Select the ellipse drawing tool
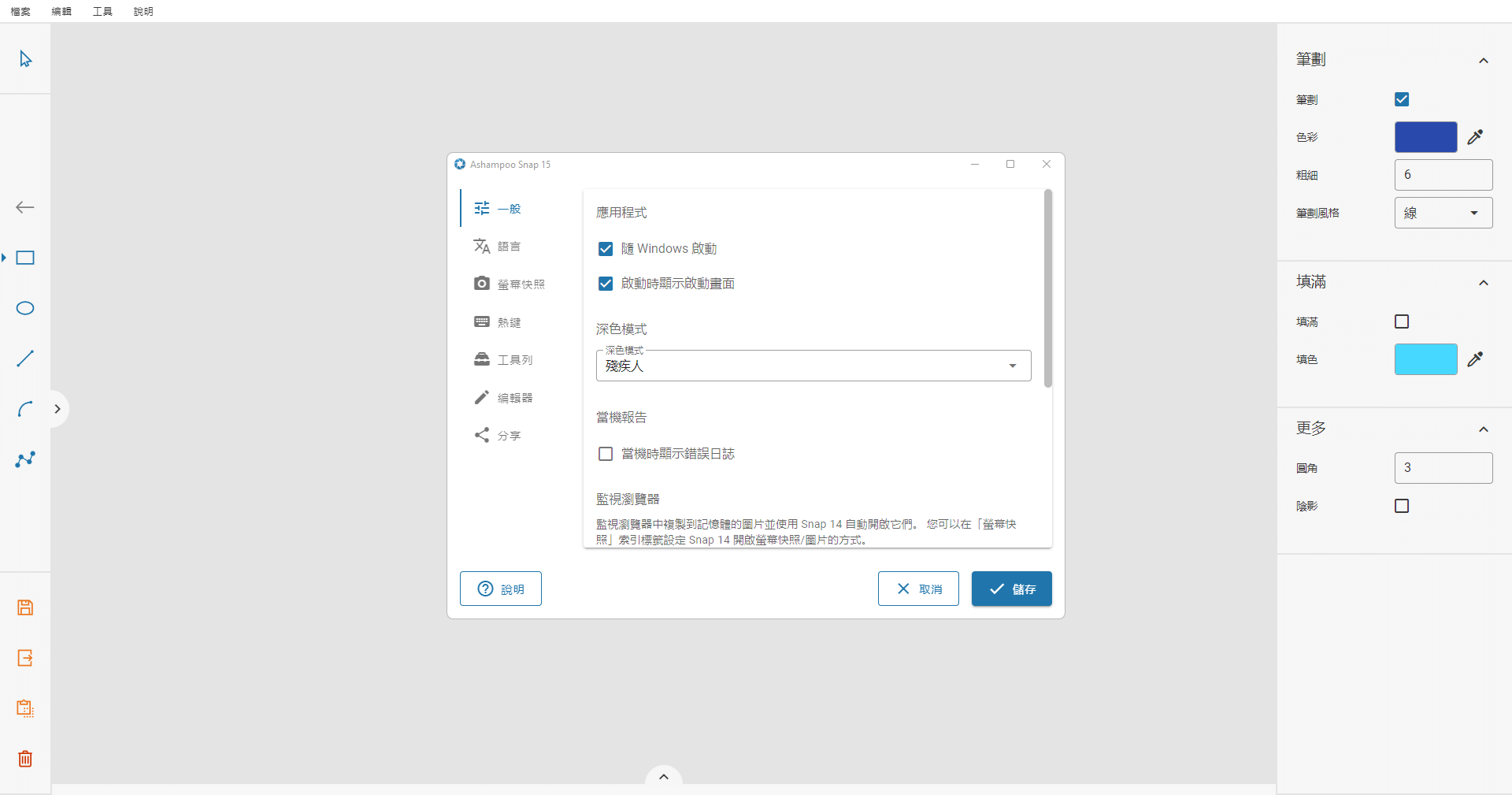1512x795 pixels. pos(25,308)
